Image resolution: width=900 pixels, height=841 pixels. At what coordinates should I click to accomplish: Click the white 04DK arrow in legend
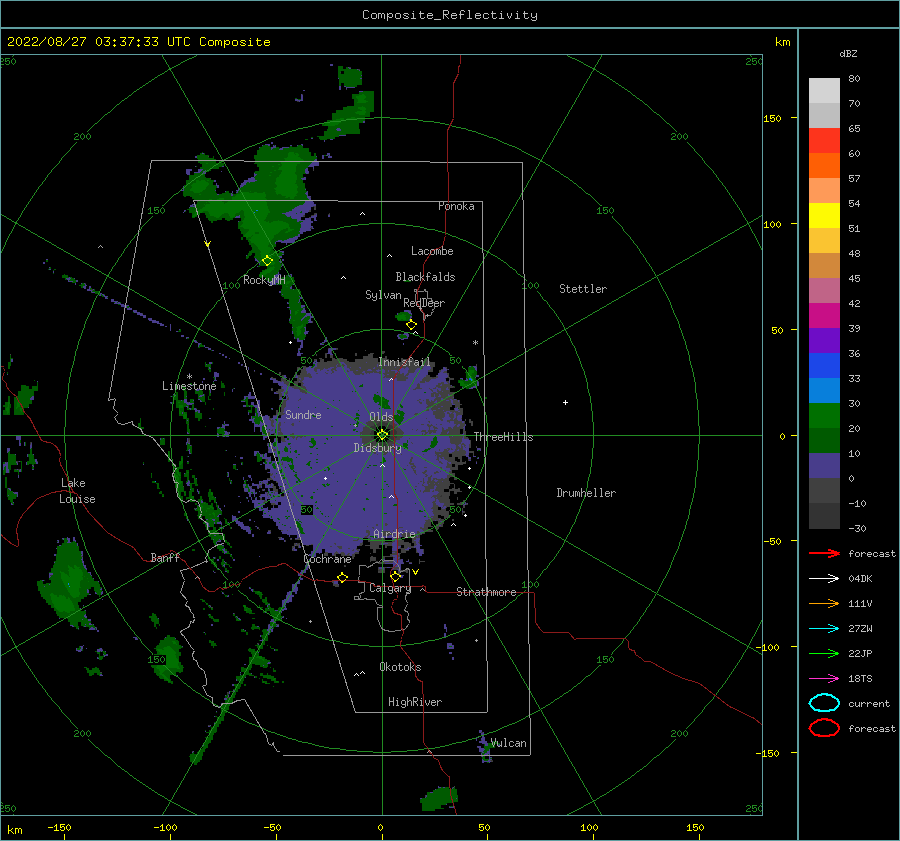click(824, 578)
